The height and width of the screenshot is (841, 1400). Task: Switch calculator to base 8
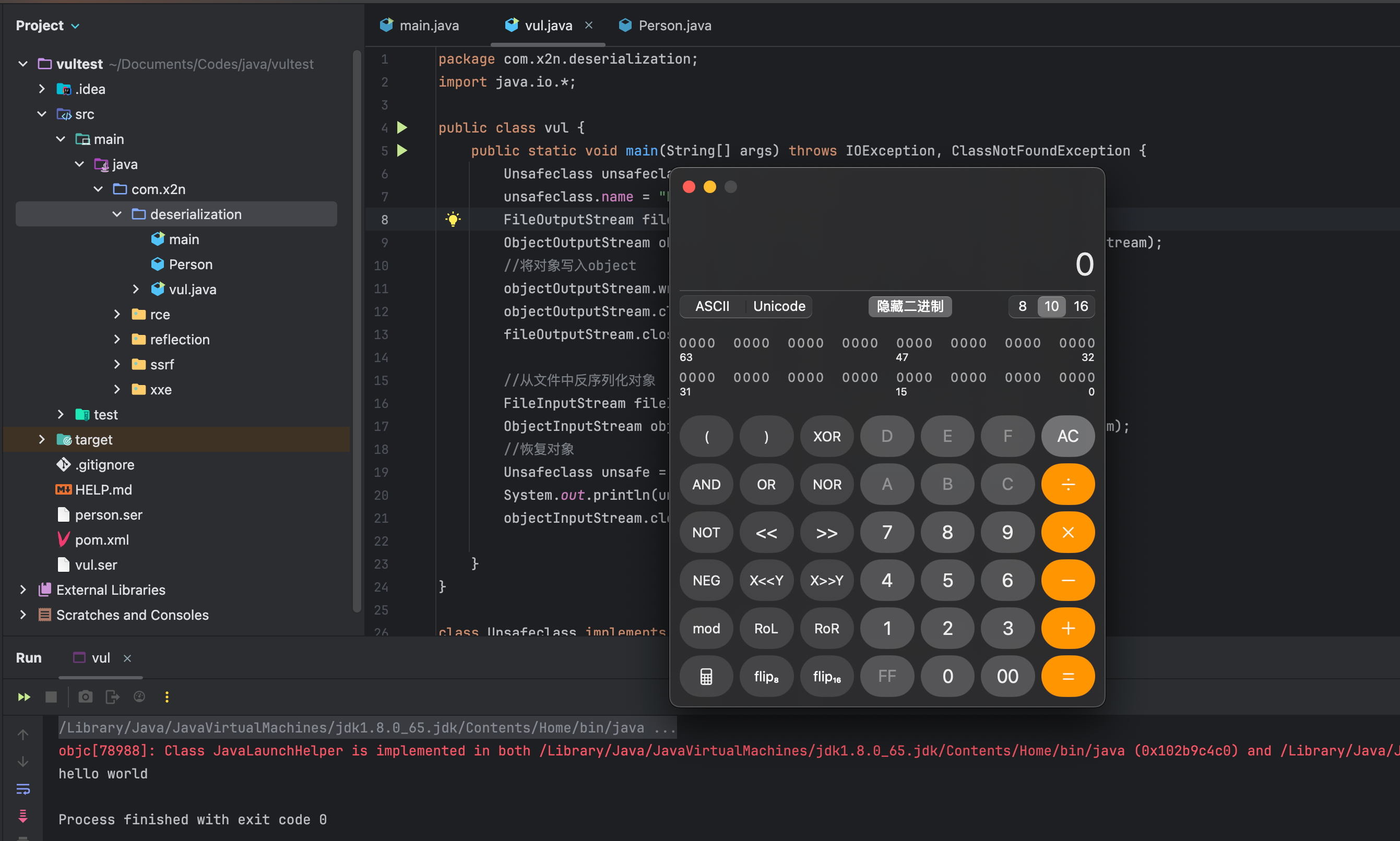(x=1023, y=306)
